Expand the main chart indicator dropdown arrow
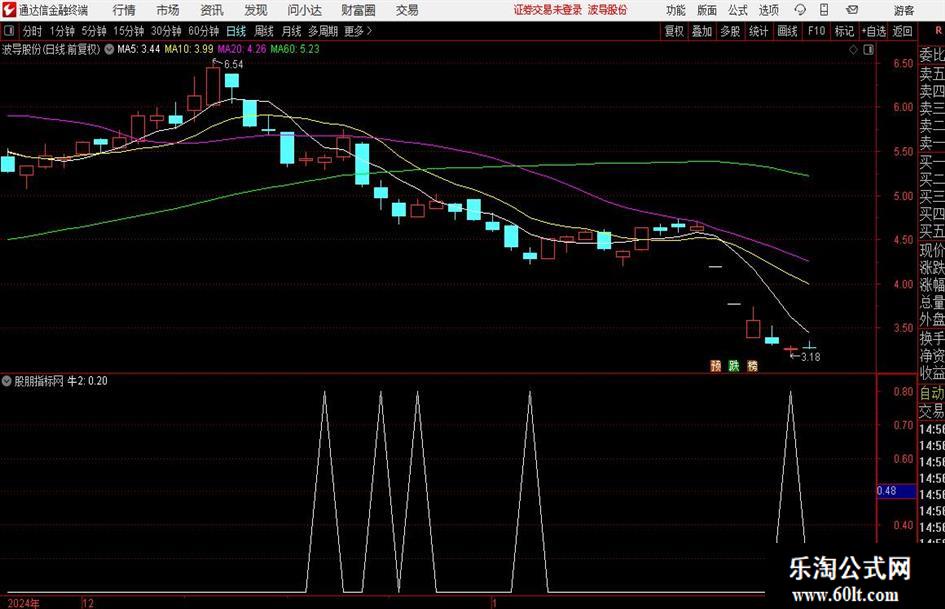 coord(109,49)
